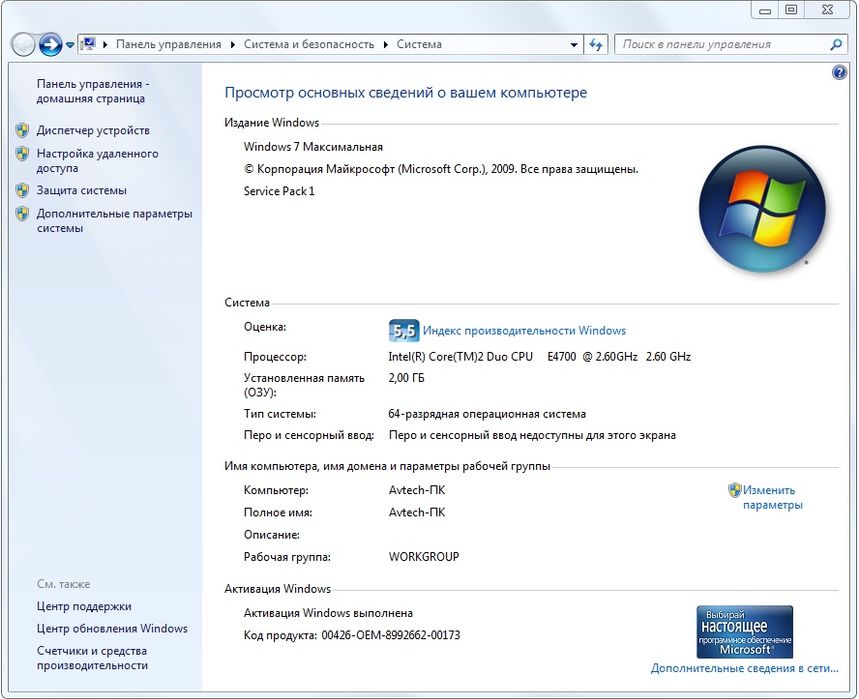Open Центр обновления Windows
Screen dimensions: 859x699
[112, 628]
